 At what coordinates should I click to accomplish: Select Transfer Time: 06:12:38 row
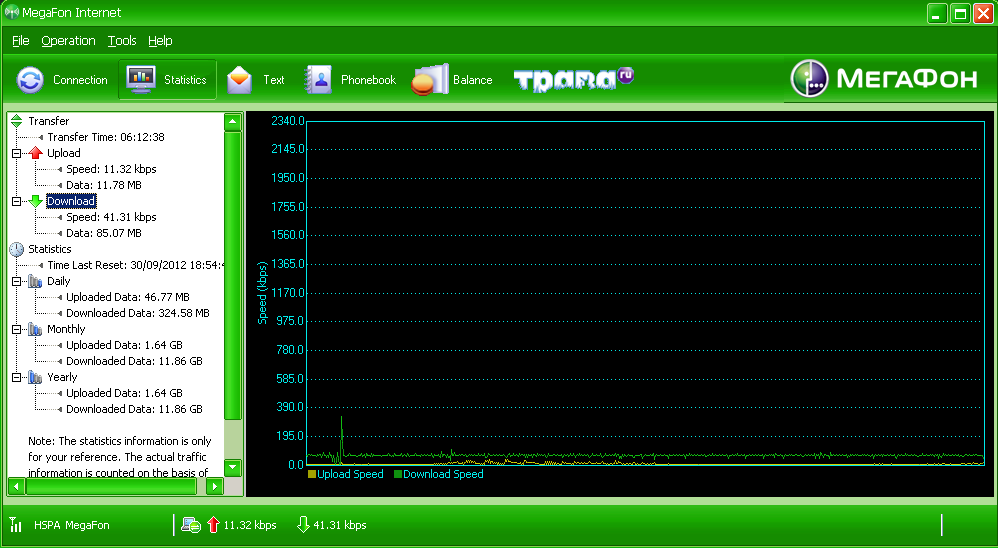pos(106,137)
